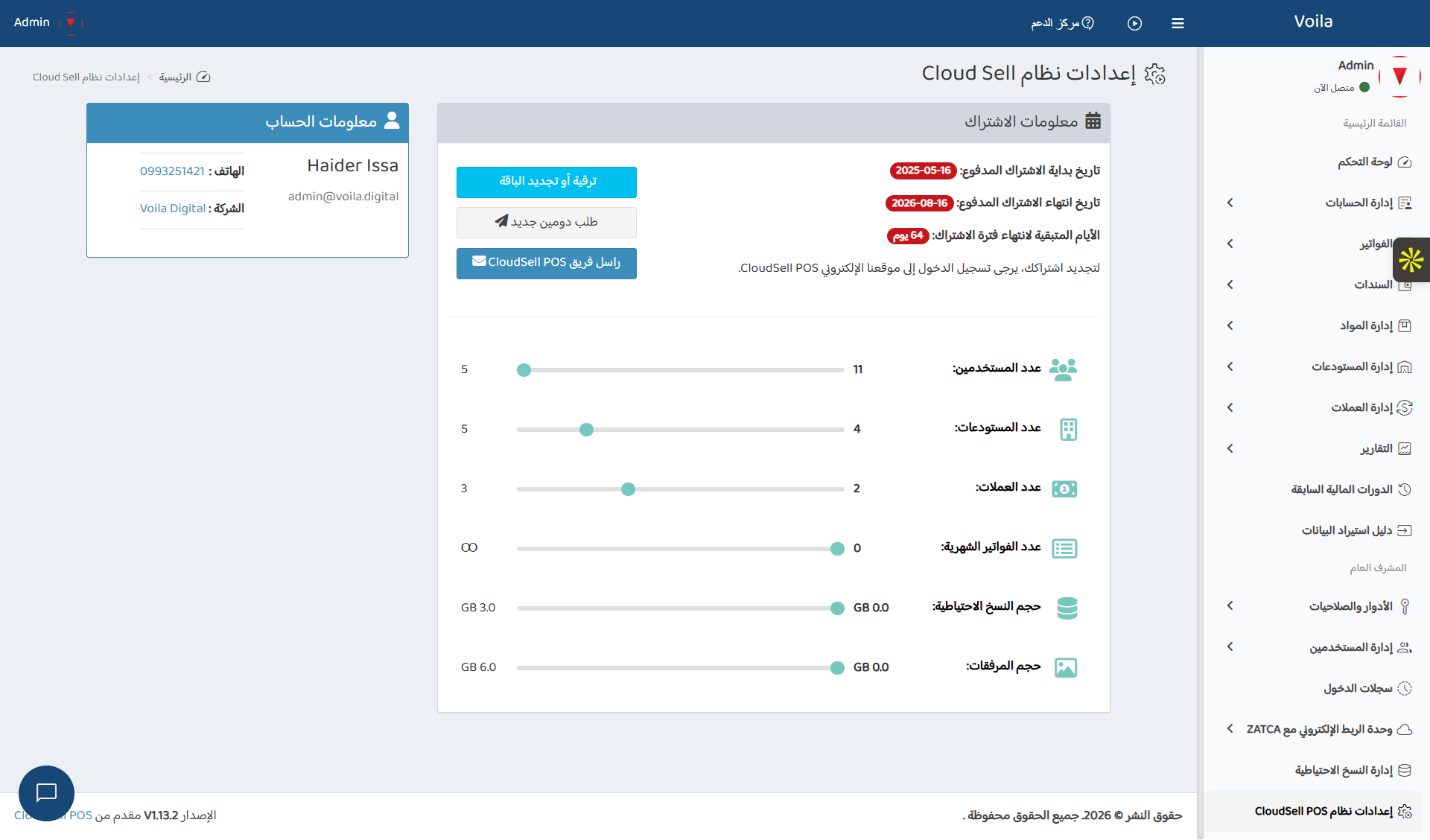Image resolution: width=1430 pixels, height=840 pixels.
Task: Click the email CloudSell POS team button
Action: point(547,264)
